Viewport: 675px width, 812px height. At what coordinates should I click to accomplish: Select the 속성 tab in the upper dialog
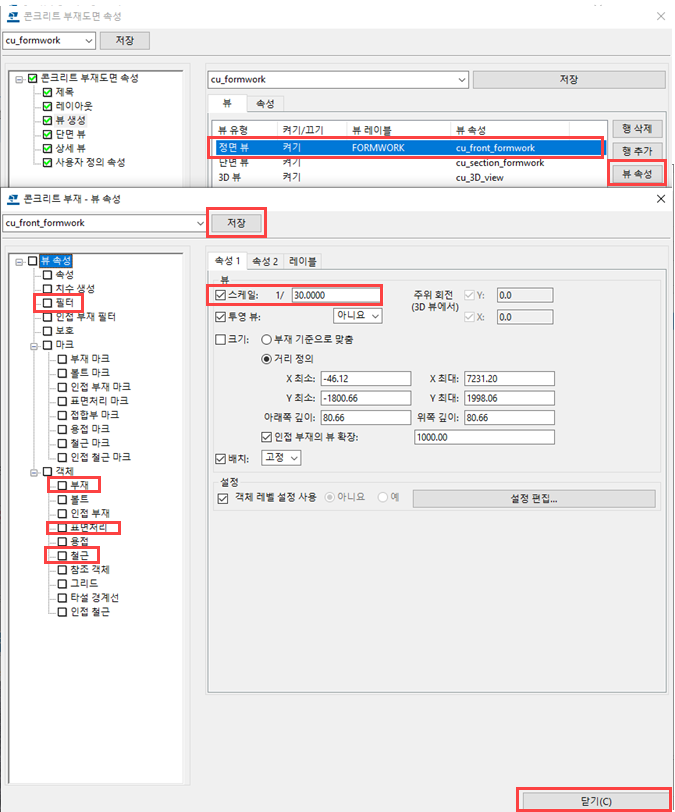point(265,104)
